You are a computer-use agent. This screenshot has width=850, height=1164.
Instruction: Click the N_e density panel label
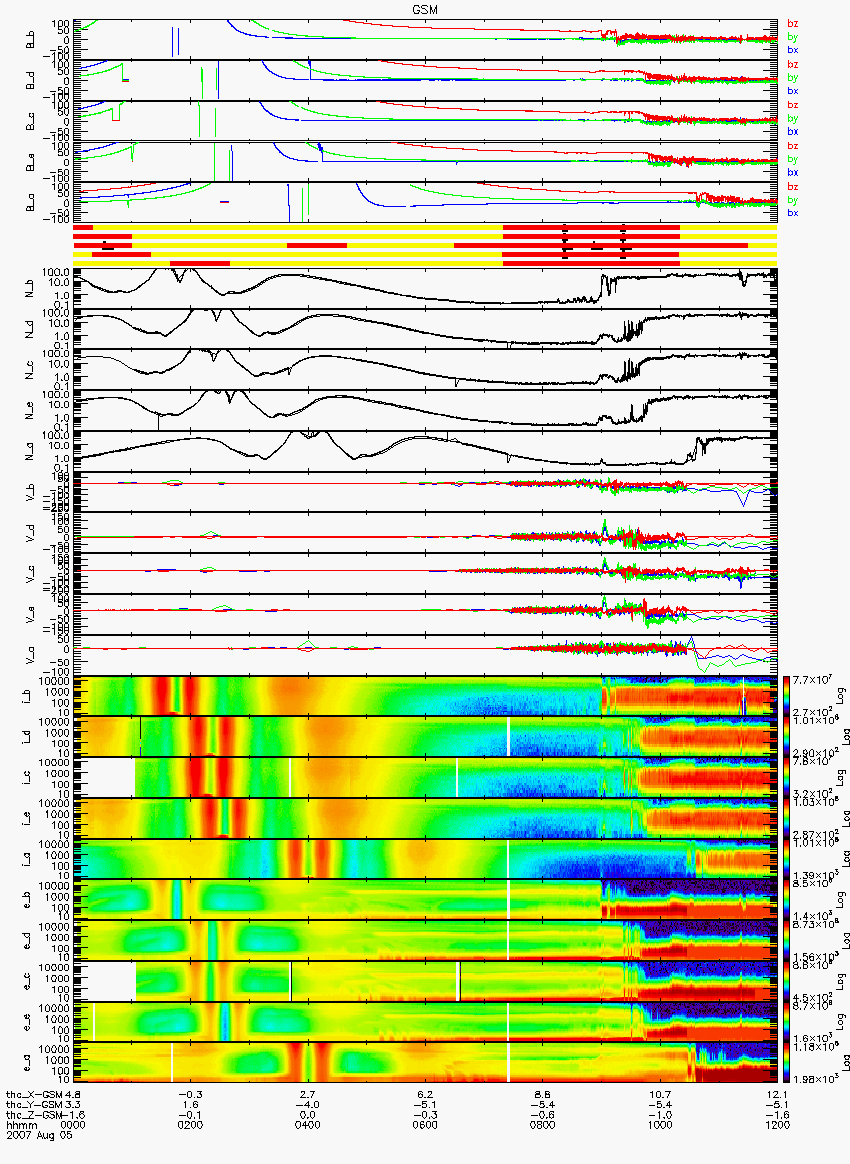(x=30, y=411)
